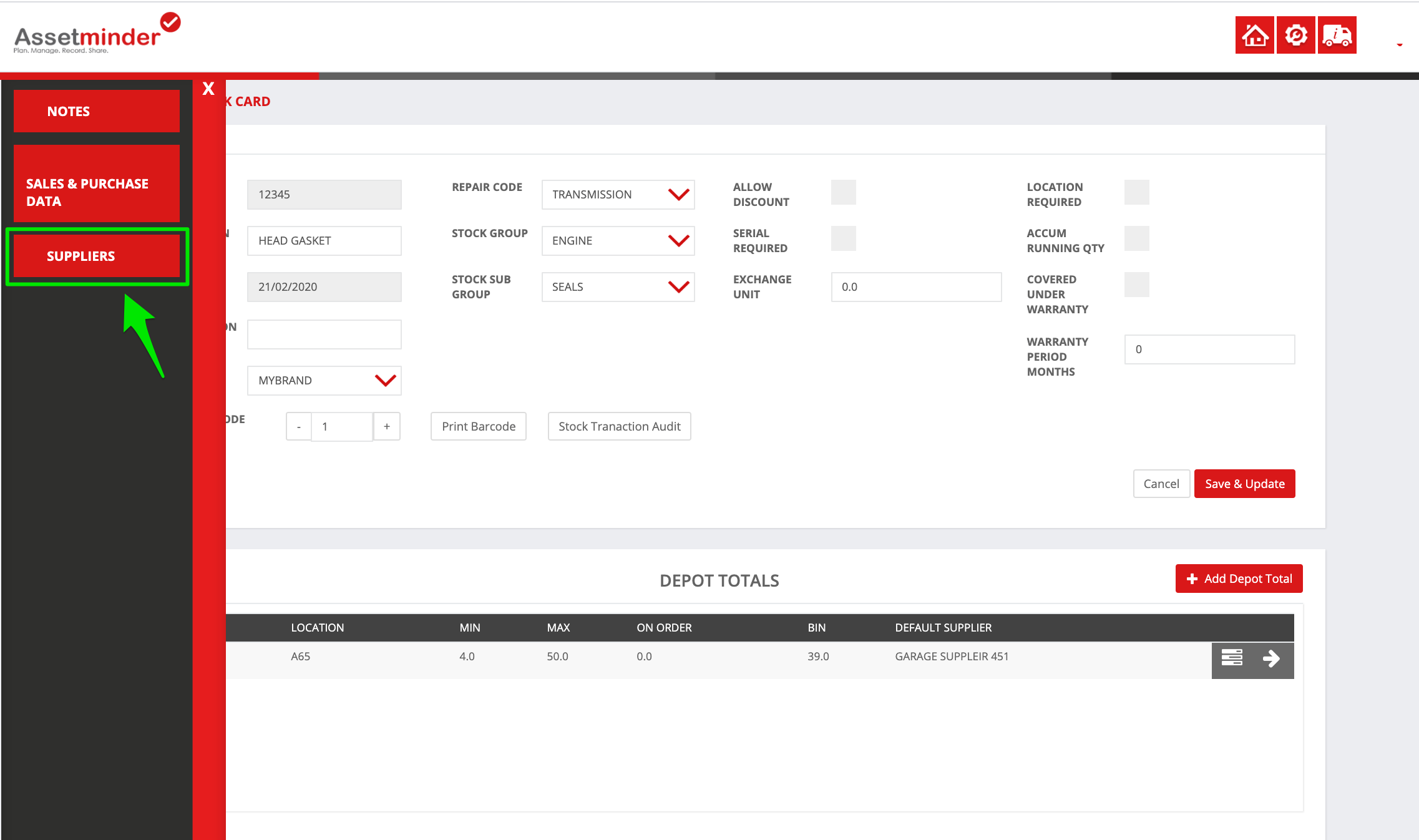Click the Warranty Period Months field
The height and width of the screenshot is (840, 1419).
(1210, 349)
